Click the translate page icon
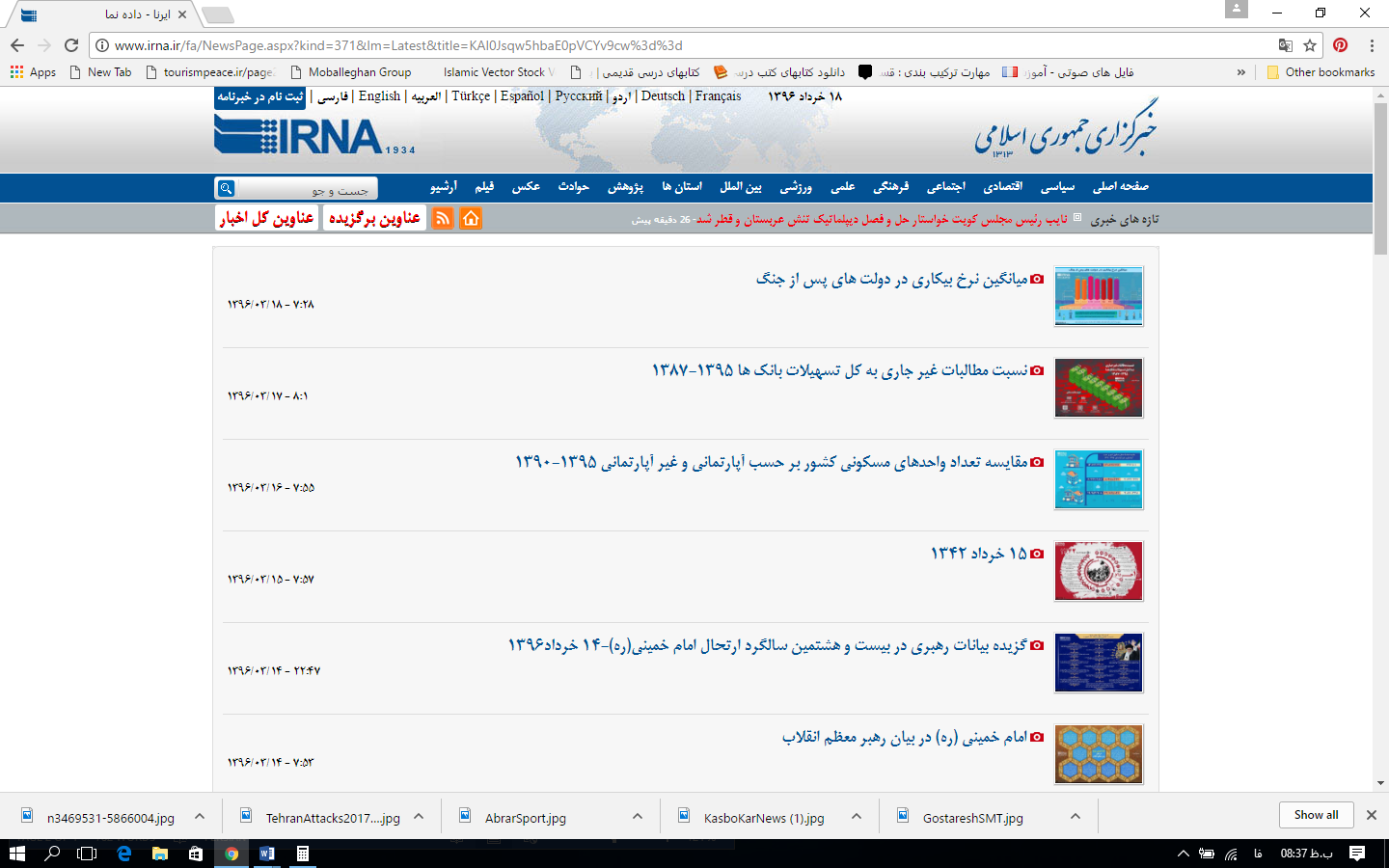The width and height of the screenshot is (1389, 868). [1285, 45]
